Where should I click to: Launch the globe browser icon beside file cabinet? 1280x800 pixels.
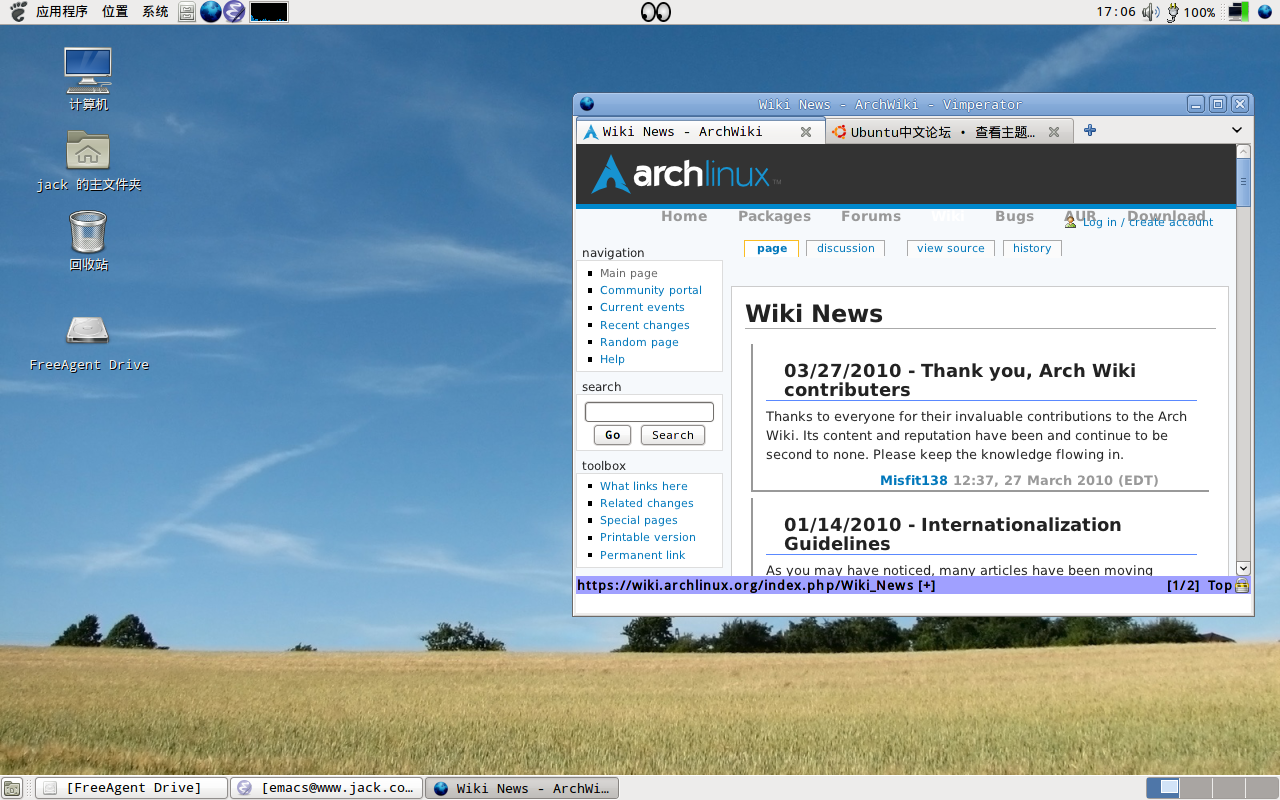210,12
